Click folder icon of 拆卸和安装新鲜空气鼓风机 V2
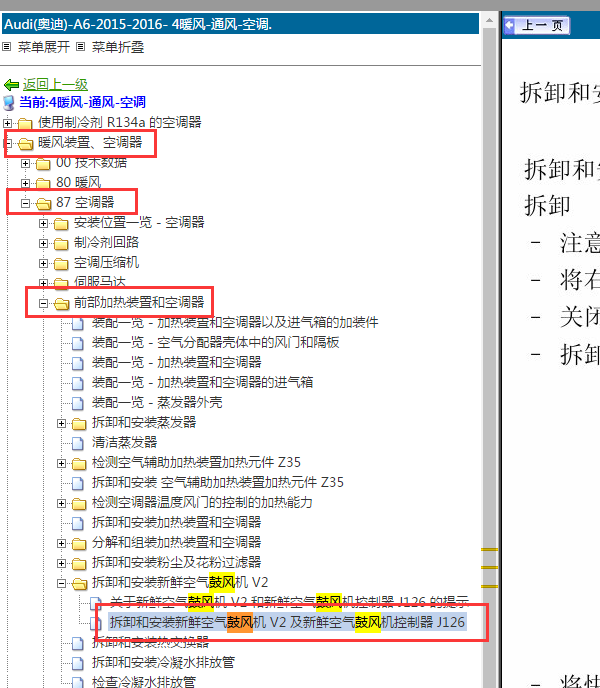The width and height of the screenshot is (600, 688). [79, 584]
